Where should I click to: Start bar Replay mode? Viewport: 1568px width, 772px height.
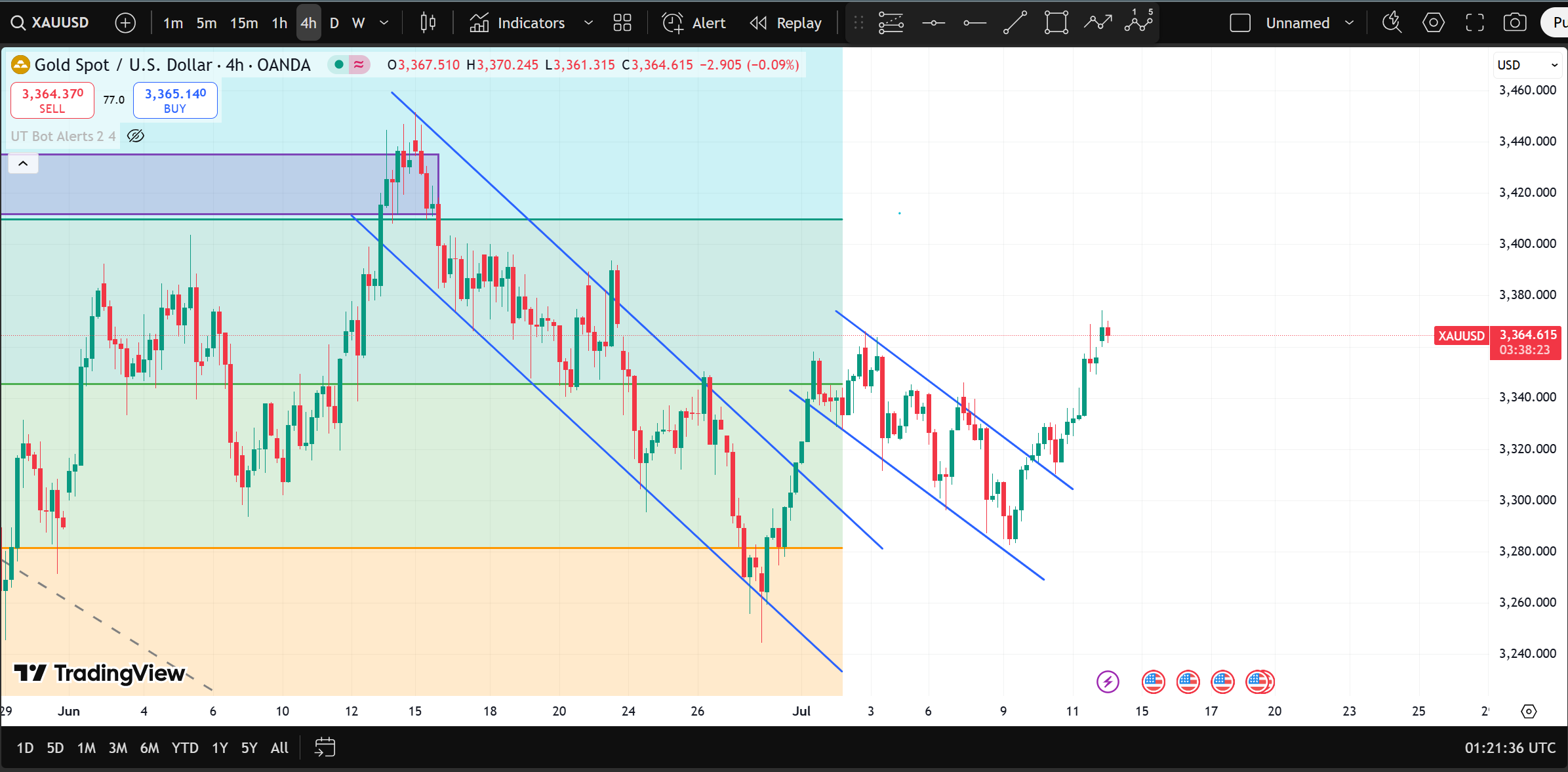786,23
